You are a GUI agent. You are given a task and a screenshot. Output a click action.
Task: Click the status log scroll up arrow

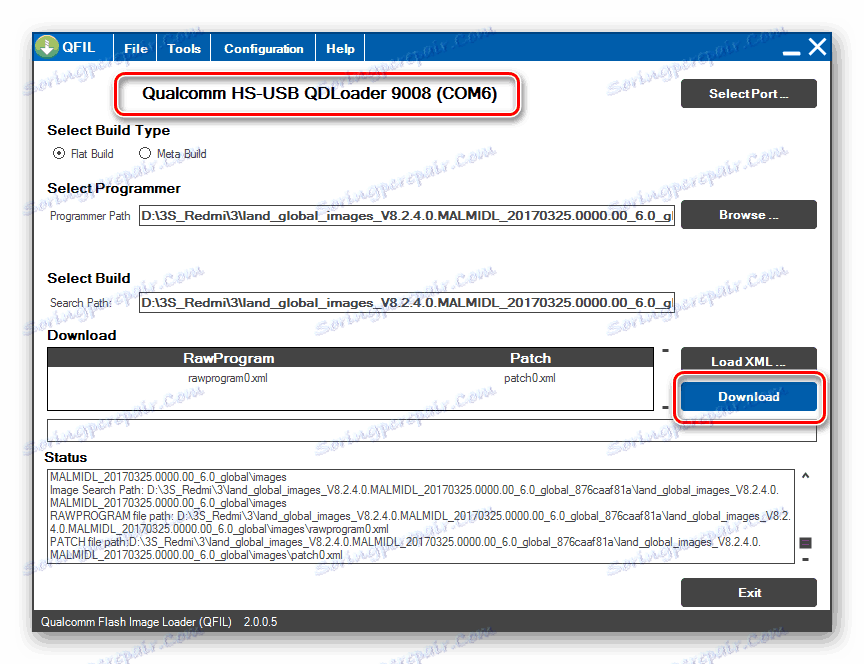(x=806, y=476)
